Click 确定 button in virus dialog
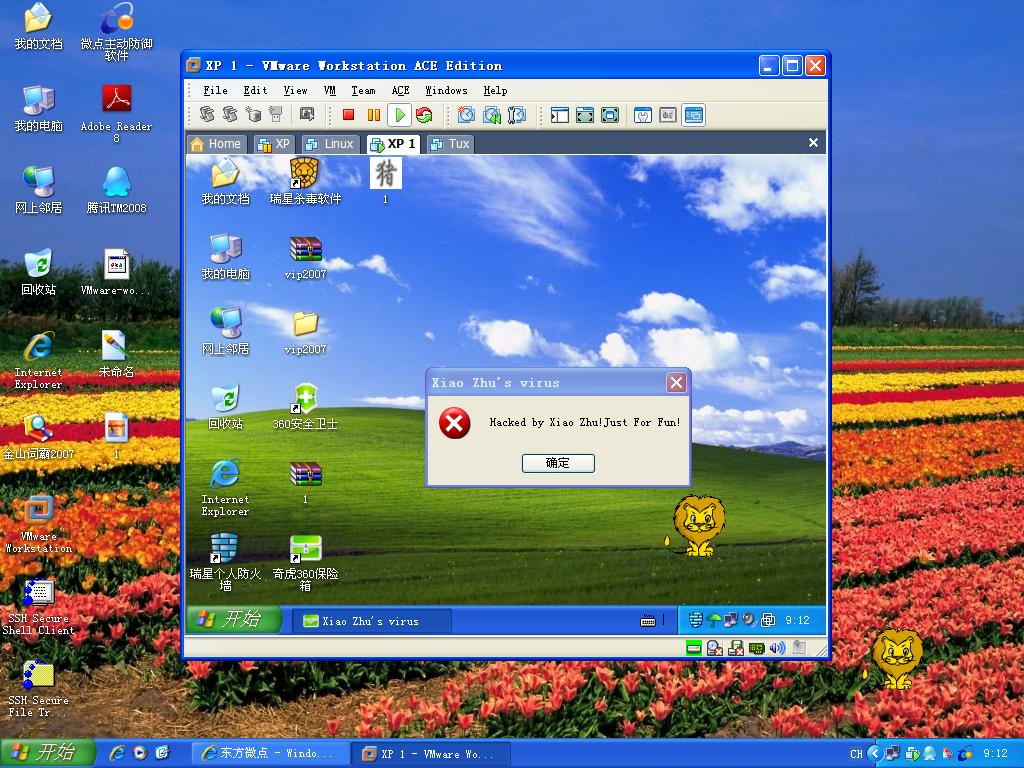This screenshot has width=1024, height=768. point(558,463)
